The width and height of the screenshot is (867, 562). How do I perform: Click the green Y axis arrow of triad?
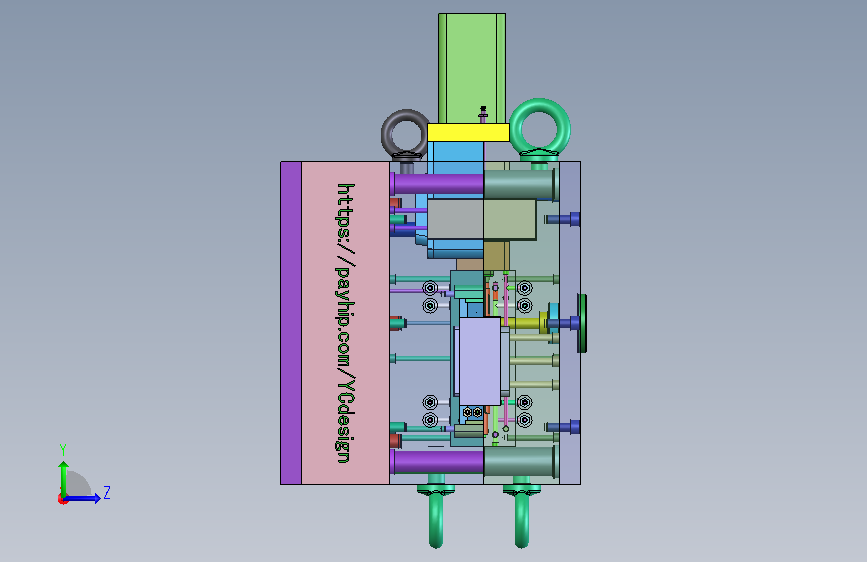tap(64, 478)
